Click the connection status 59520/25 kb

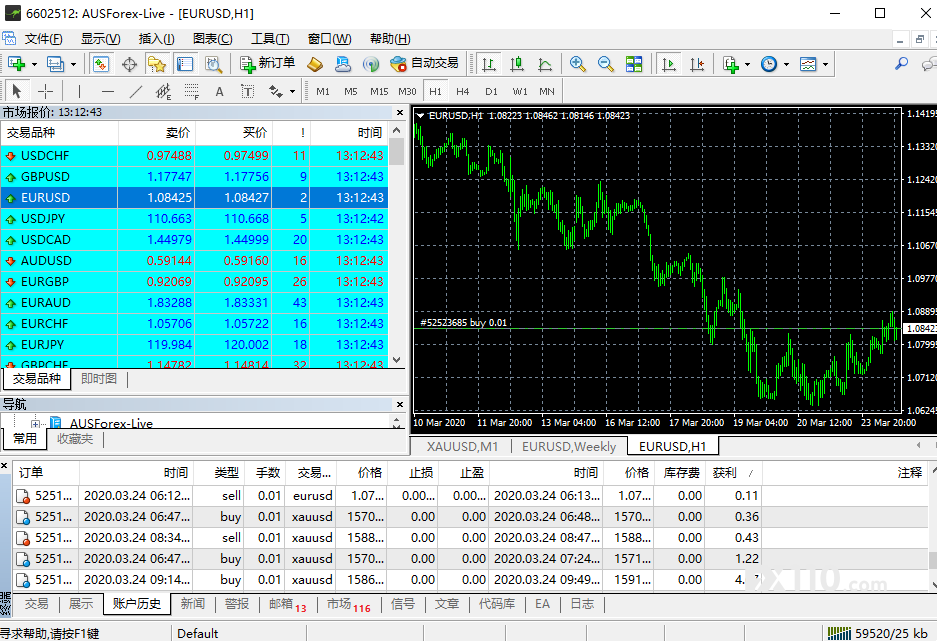[x=877, y=633]
